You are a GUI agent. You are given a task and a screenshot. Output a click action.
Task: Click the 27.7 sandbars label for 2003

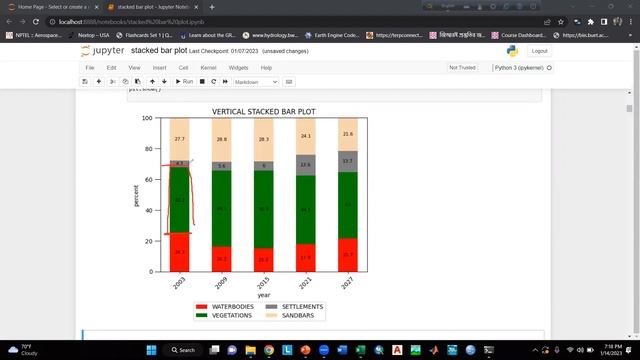coord(180,139)
